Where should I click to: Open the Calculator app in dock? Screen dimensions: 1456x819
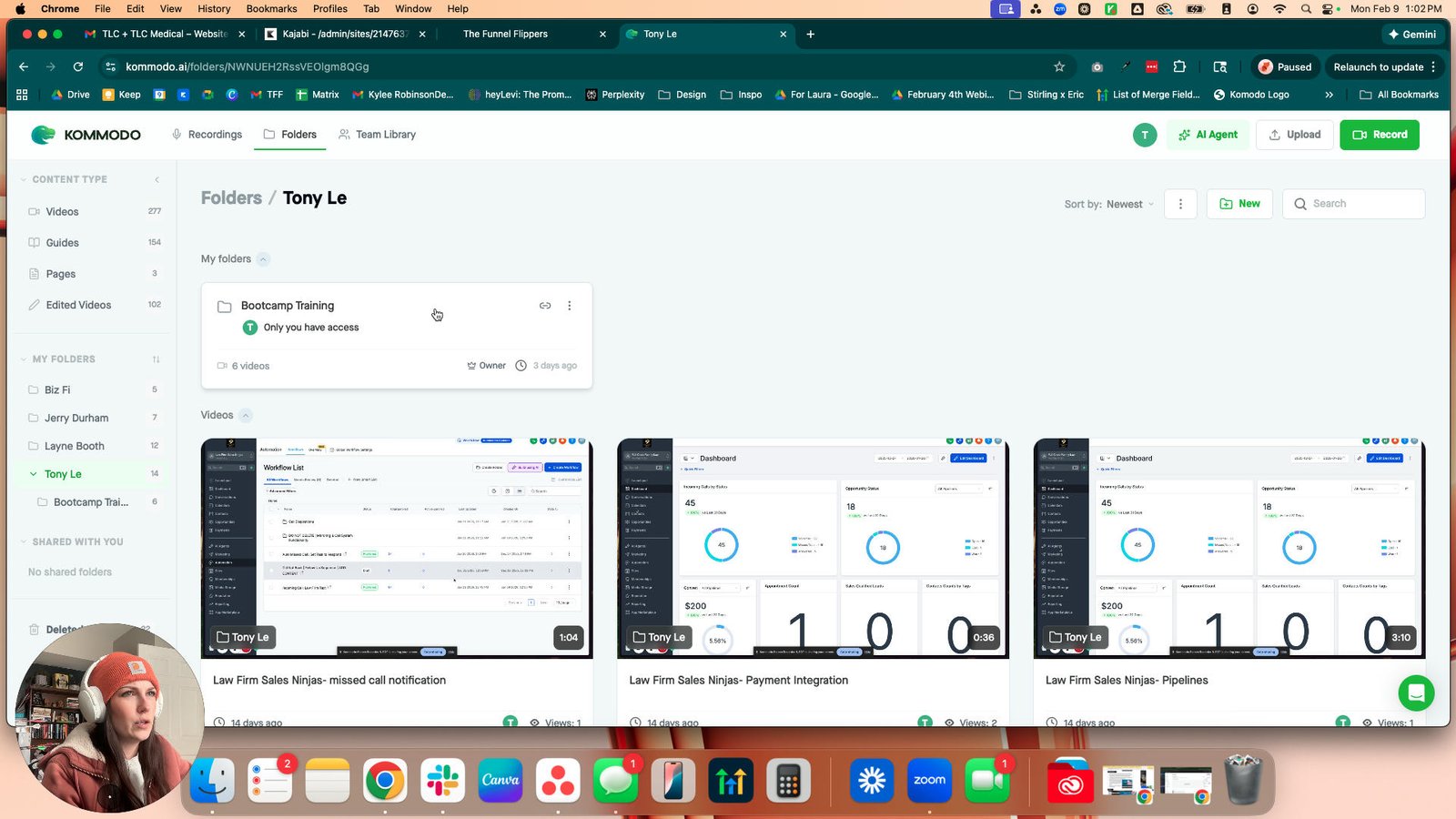click(x=788, y=780)
